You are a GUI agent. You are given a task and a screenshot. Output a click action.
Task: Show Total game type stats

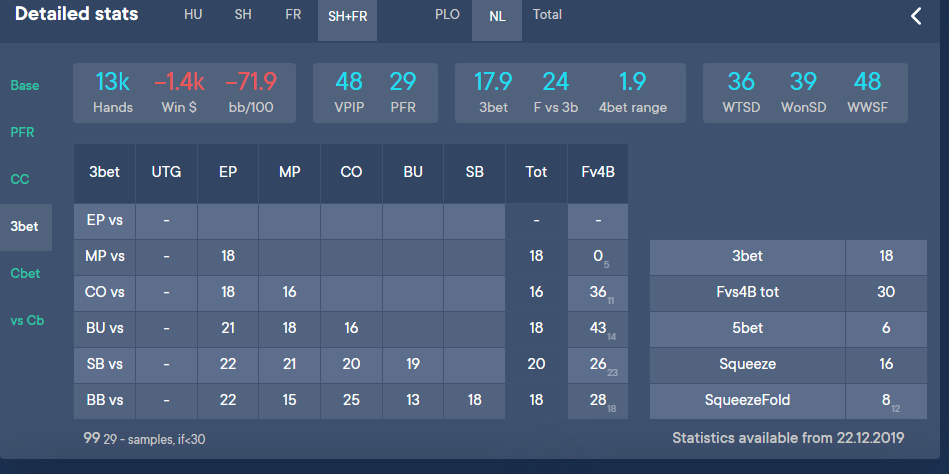point(547,15)
